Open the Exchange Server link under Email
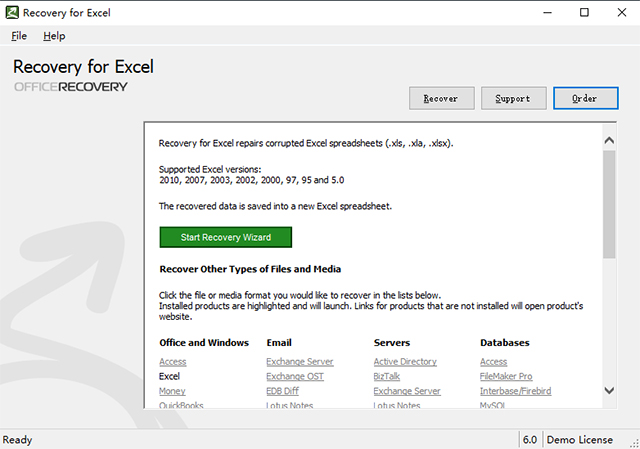Screen dimensions: 640x449 300,362
